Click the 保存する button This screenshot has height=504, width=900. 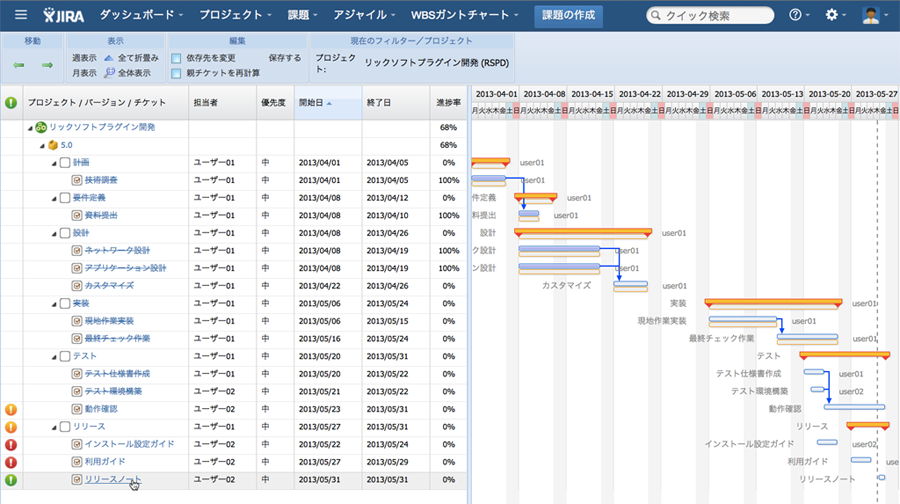point(285,58)
